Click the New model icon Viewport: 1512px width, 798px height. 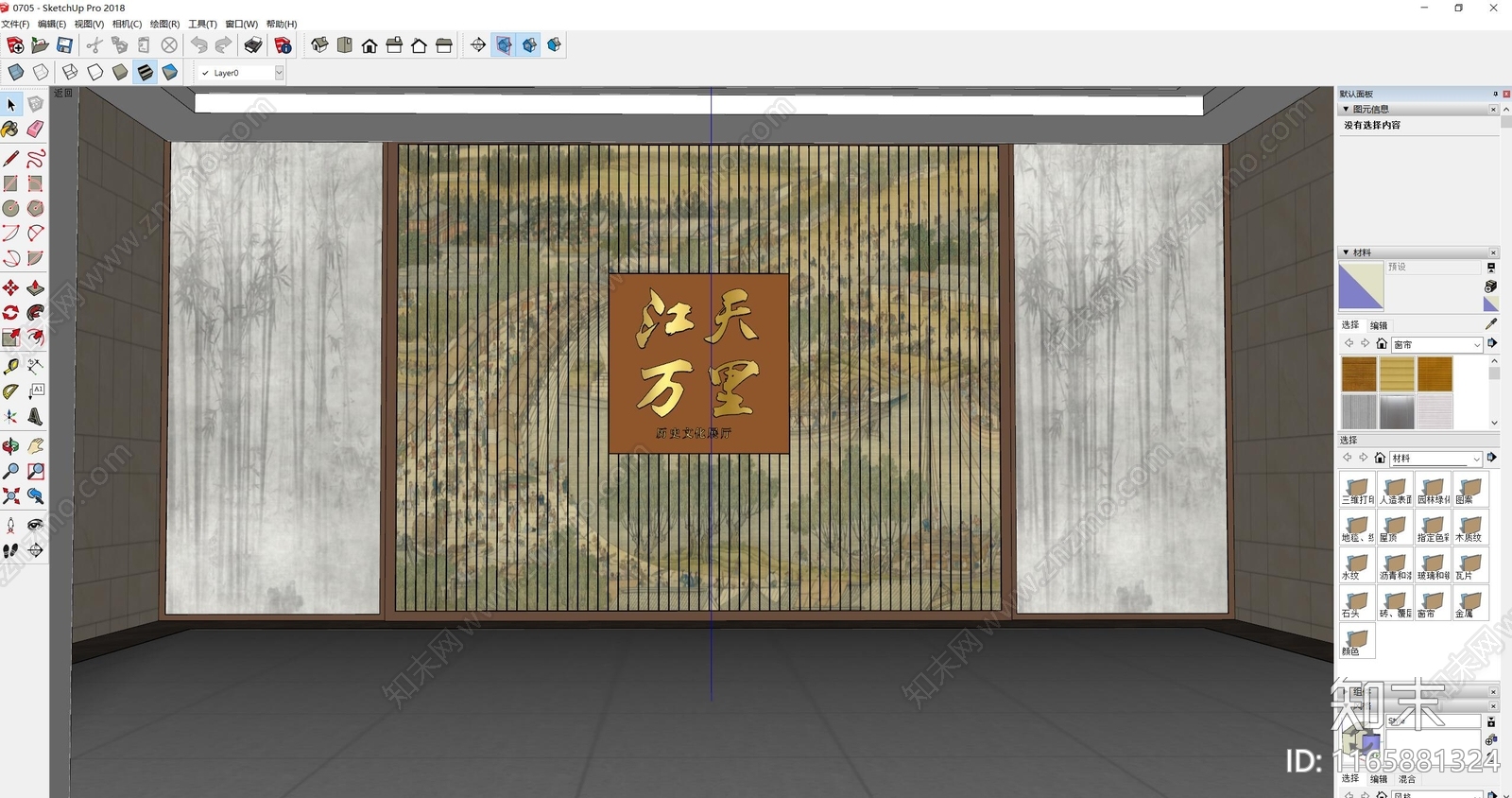tap(15, 44)
